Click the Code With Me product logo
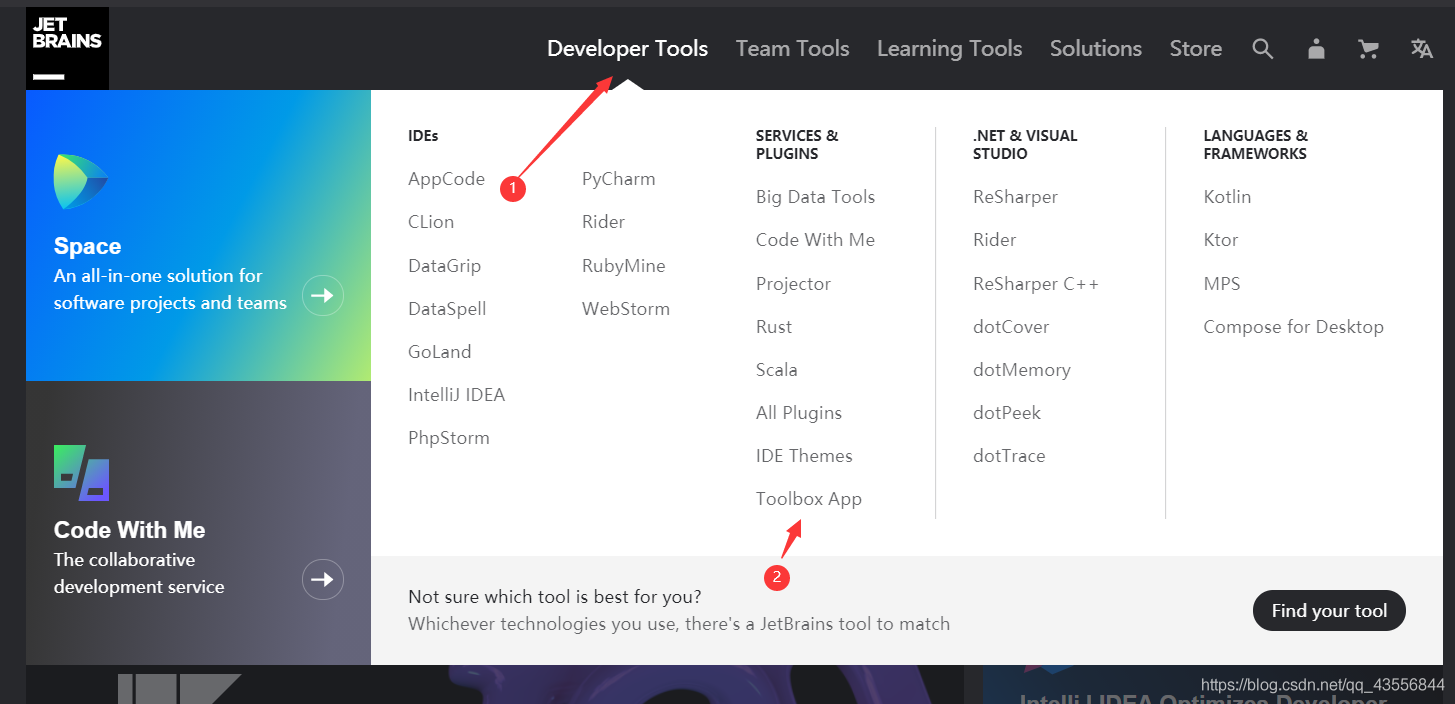 coord(81,473)
